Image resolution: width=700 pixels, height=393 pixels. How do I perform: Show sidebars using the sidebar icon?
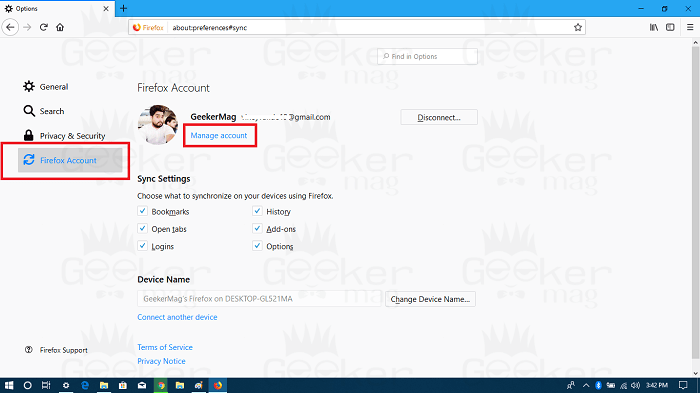(x=670, y=27)
